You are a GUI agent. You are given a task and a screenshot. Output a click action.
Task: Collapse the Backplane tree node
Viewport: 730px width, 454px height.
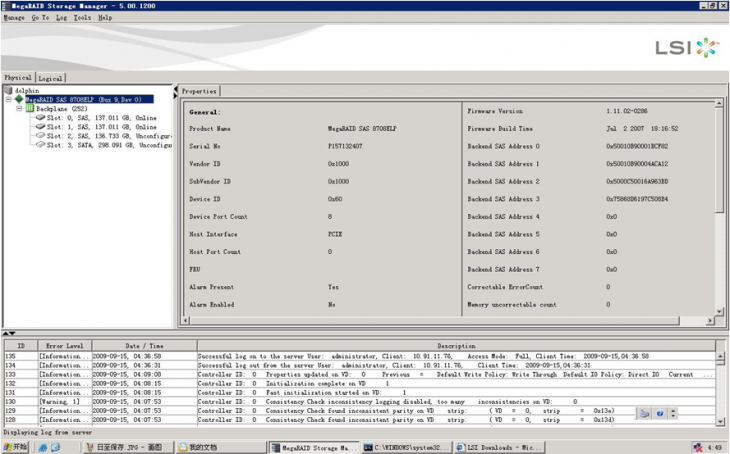click(19, 108)
